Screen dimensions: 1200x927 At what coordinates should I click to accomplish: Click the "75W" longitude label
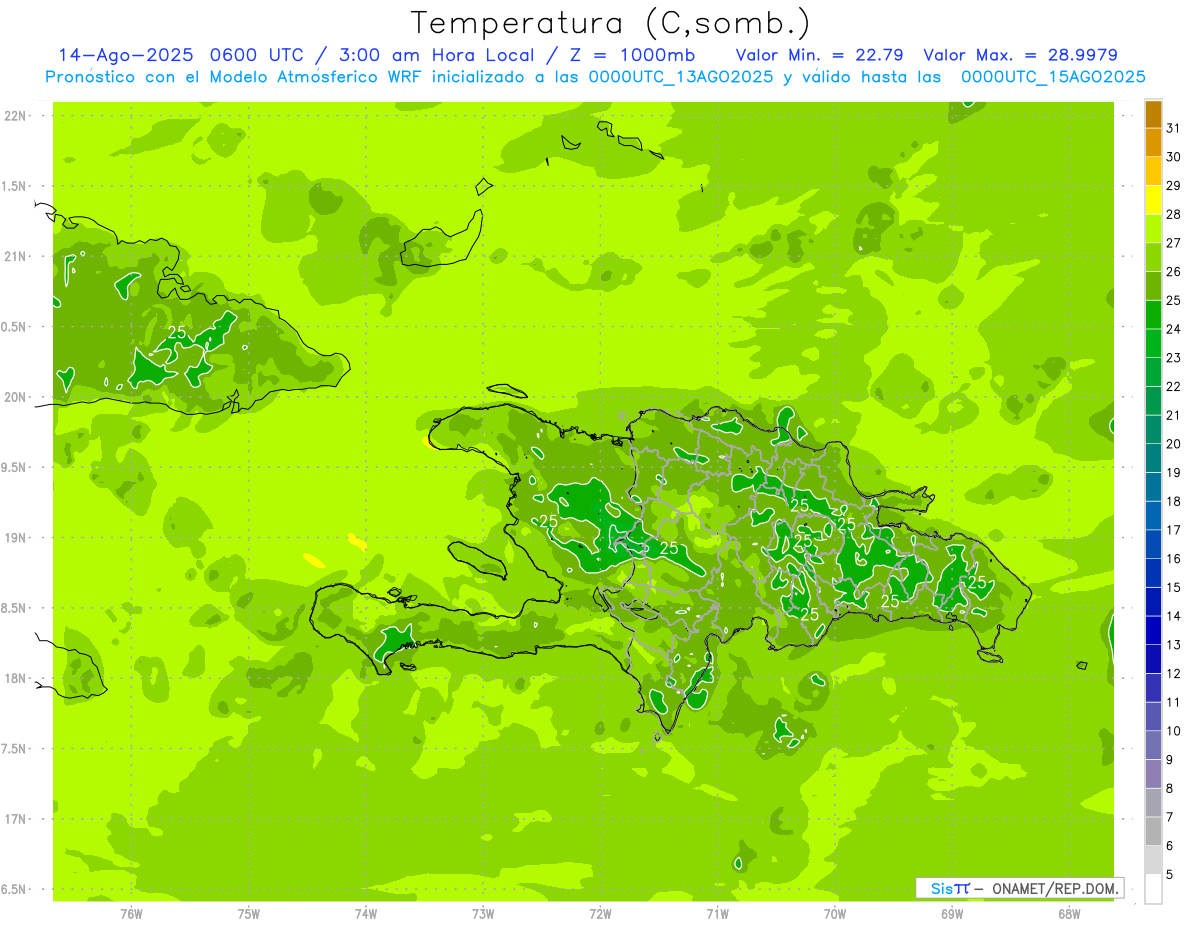point(249,913)
